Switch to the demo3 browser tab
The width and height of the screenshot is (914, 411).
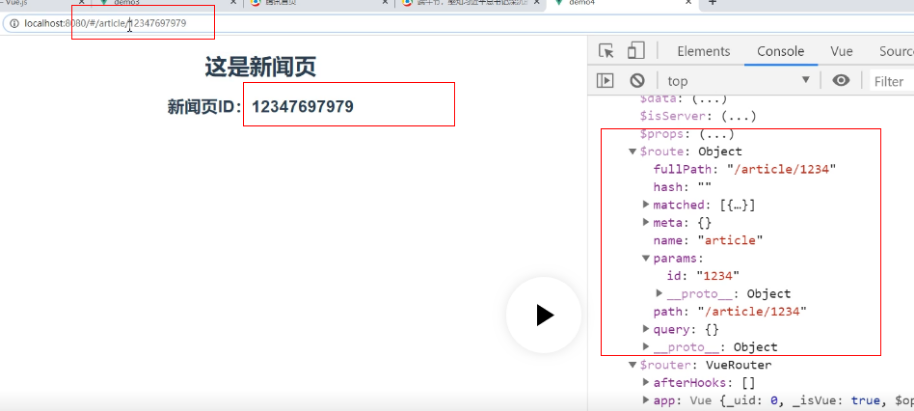(x=166, y=2)
